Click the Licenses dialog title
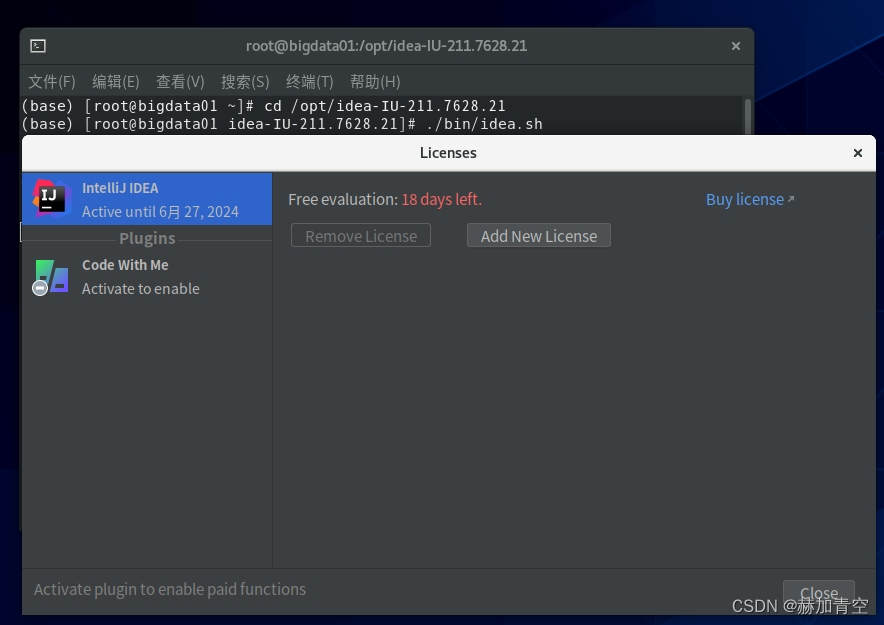 tap(448, 153)
